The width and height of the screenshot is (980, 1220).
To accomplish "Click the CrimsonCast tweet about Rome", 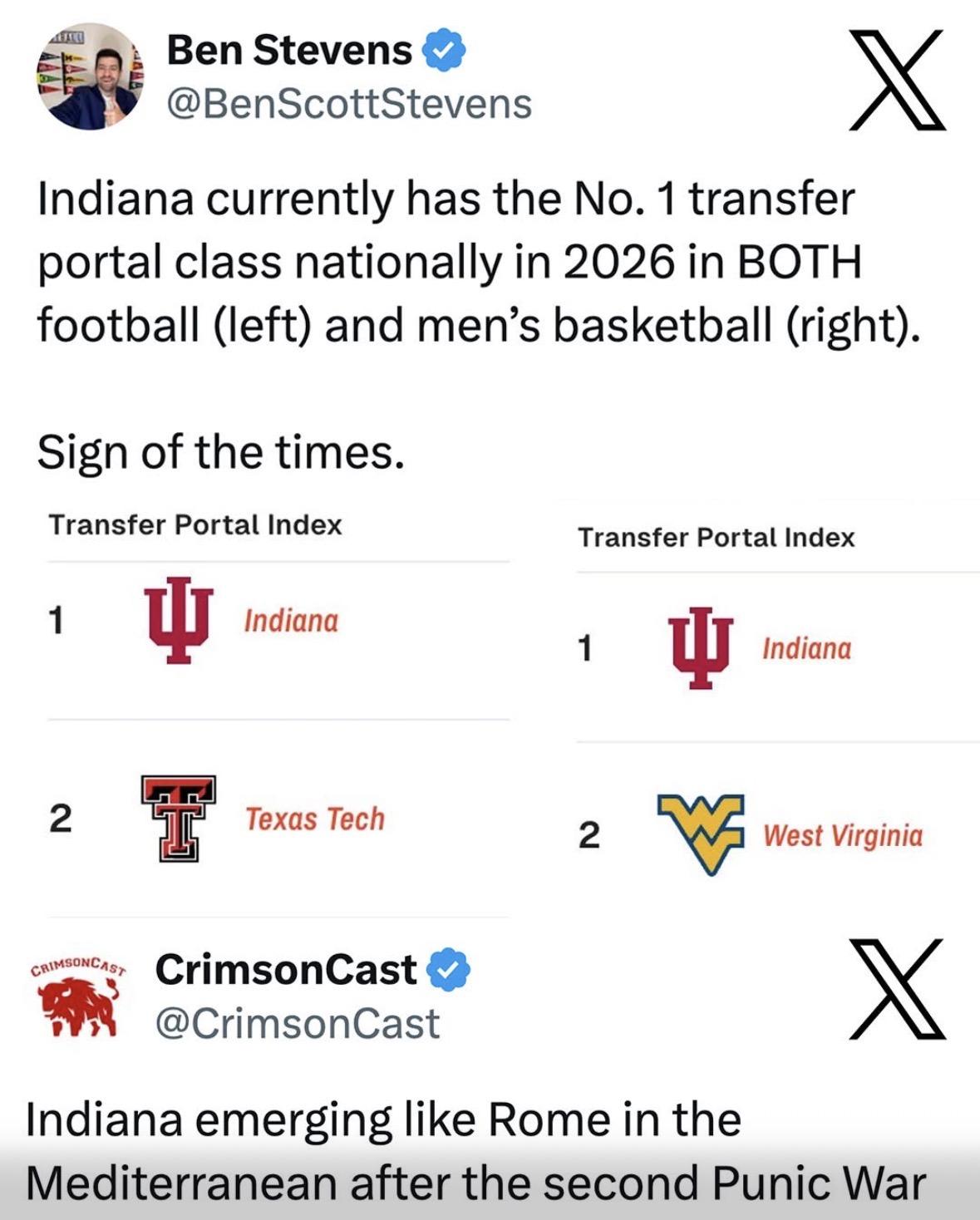I will (x=474, y=1151).
